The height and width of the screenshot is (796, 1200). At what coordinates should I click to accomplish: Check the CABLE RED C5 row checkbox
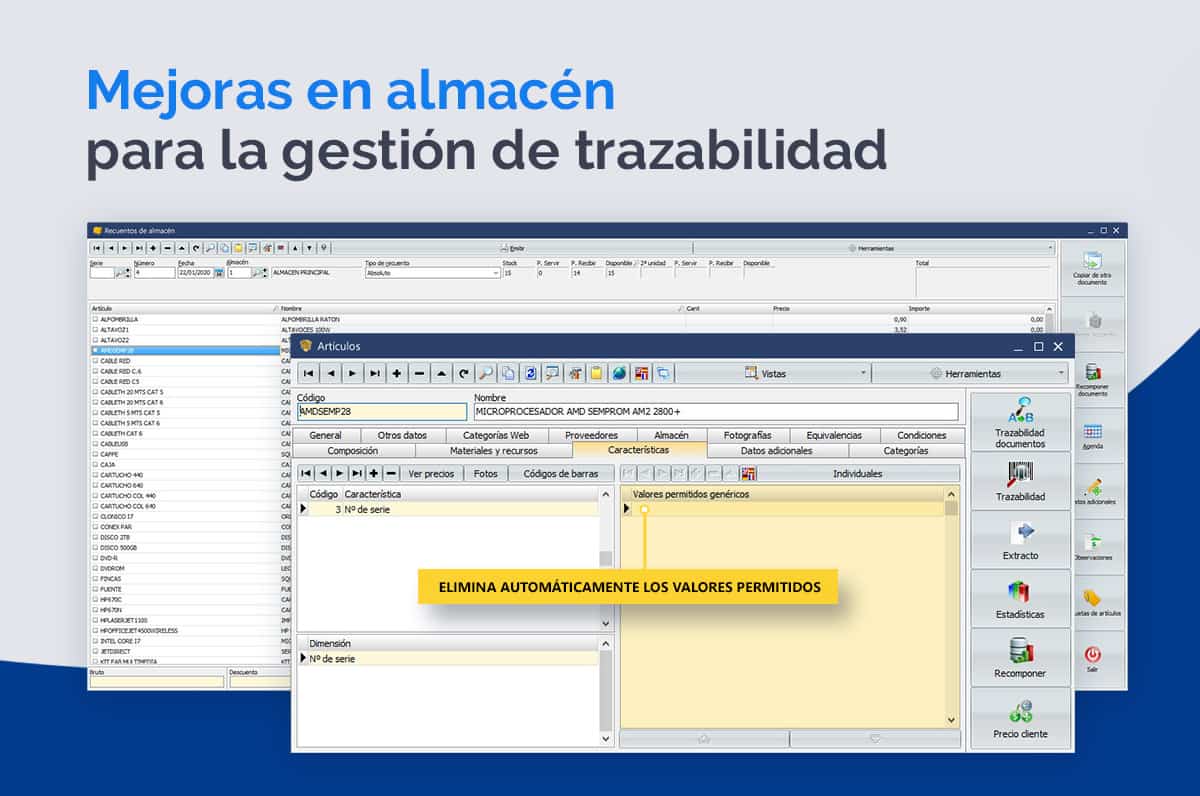95,382
